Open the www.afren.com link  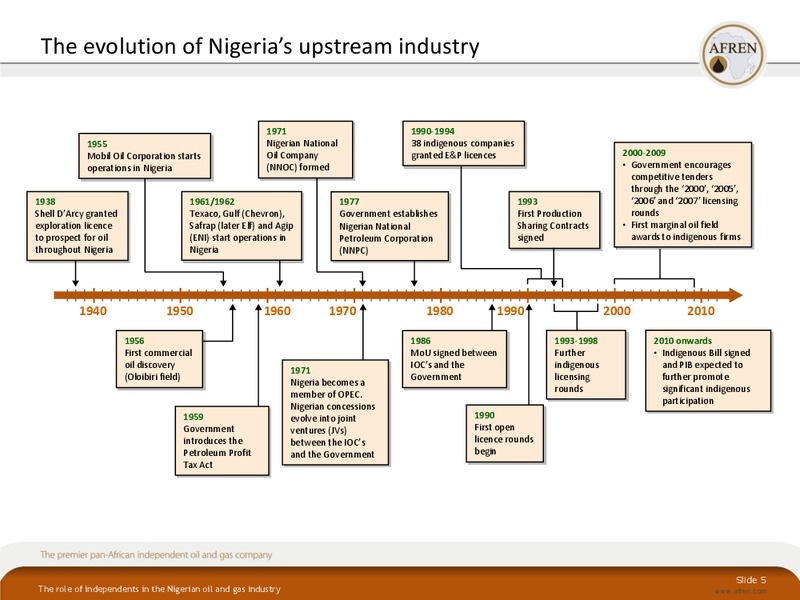[x=740, y=591]
